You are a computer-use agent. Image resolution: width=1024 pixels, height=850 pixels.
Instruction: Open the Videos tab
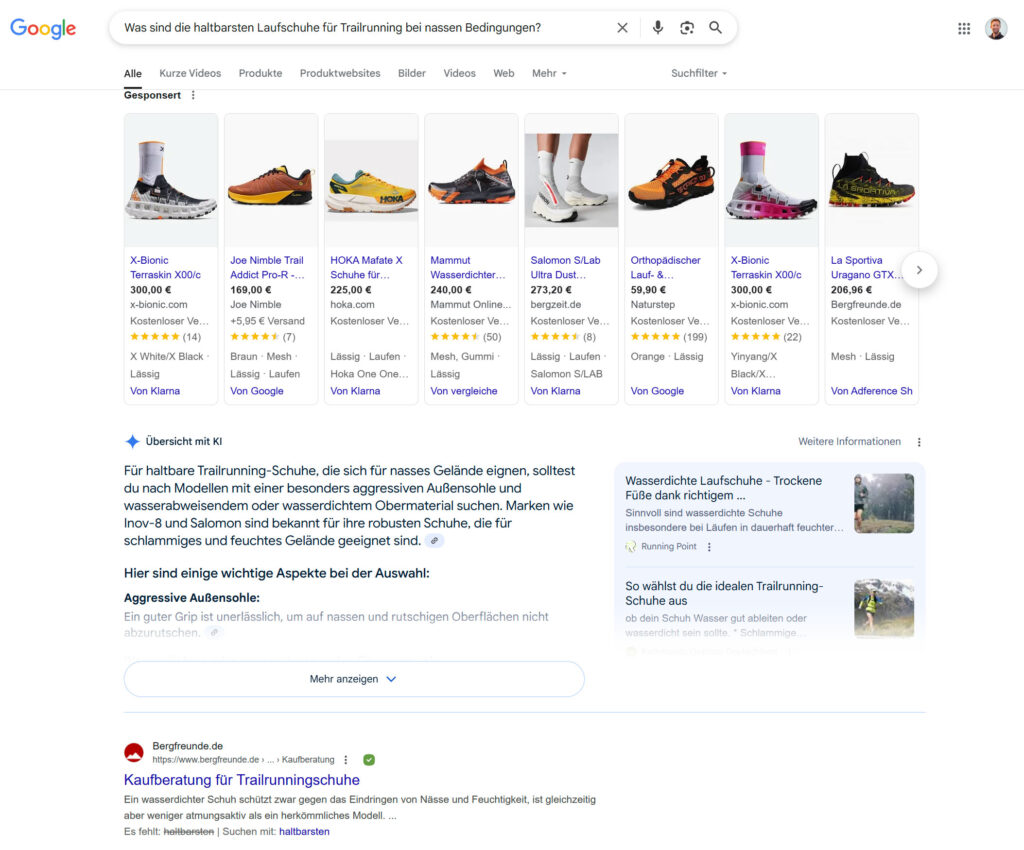[x=460, y=73]
